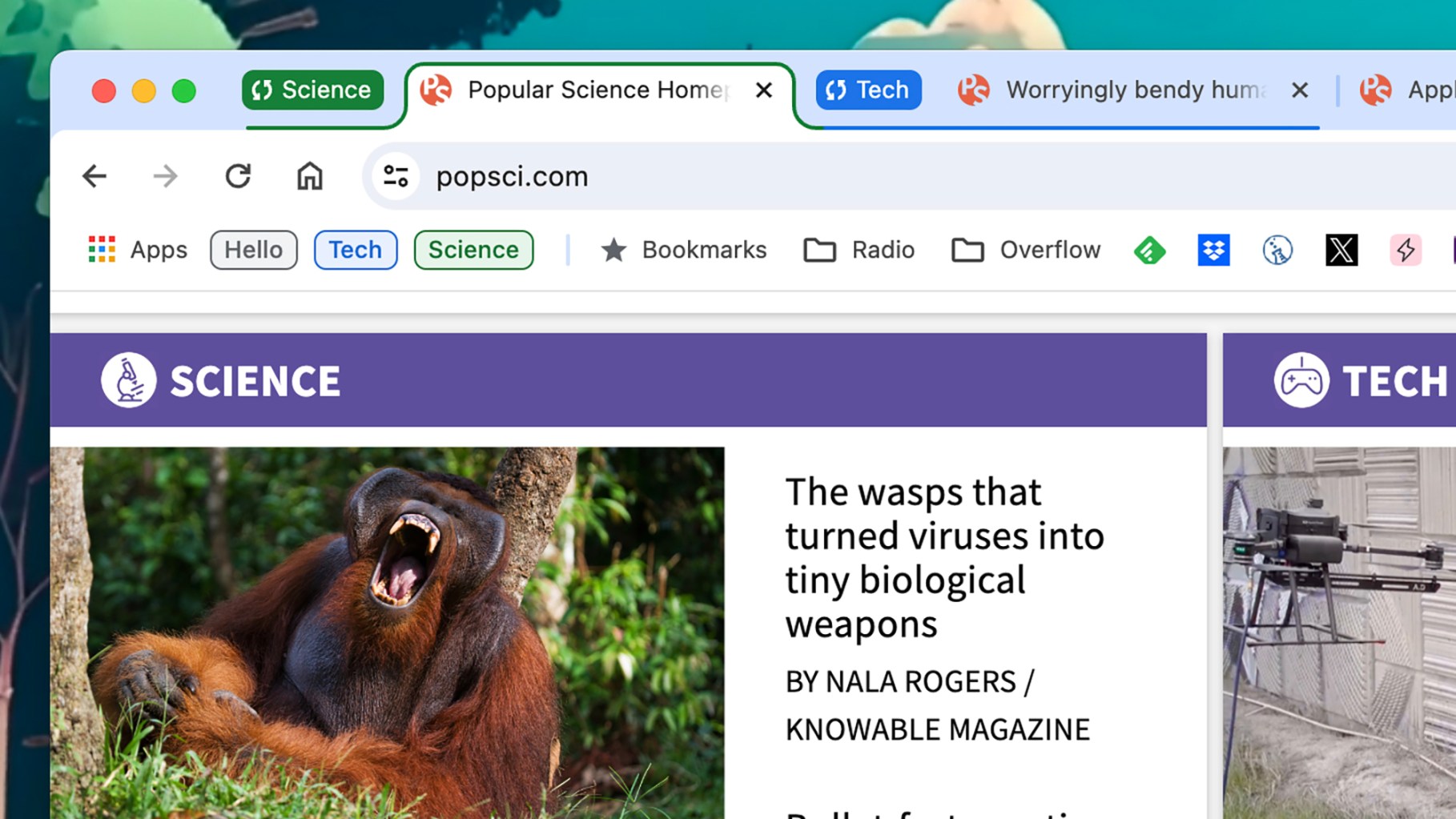Click the X (Twitter) bookmark icon
Image resolution: width=1456 pixels, height=819 pixels.
(1341, 250)
